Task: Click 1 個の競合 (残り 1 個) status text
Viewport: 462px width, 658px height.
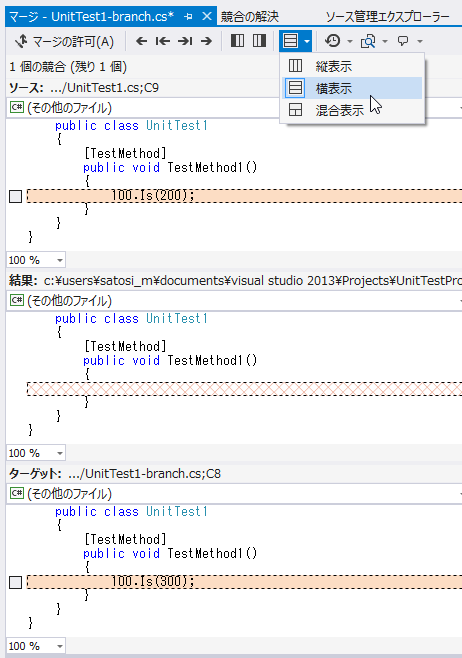Action: pyautogui.click(x=68, y=67)
